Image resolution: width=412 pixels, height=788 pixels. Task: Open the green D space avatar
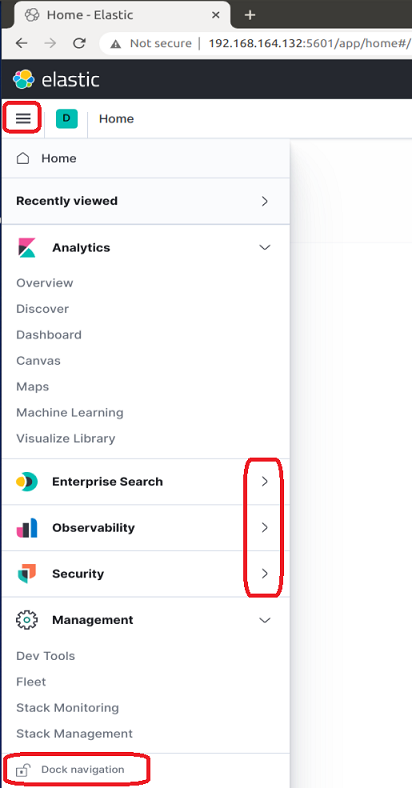tap(66, 119)
